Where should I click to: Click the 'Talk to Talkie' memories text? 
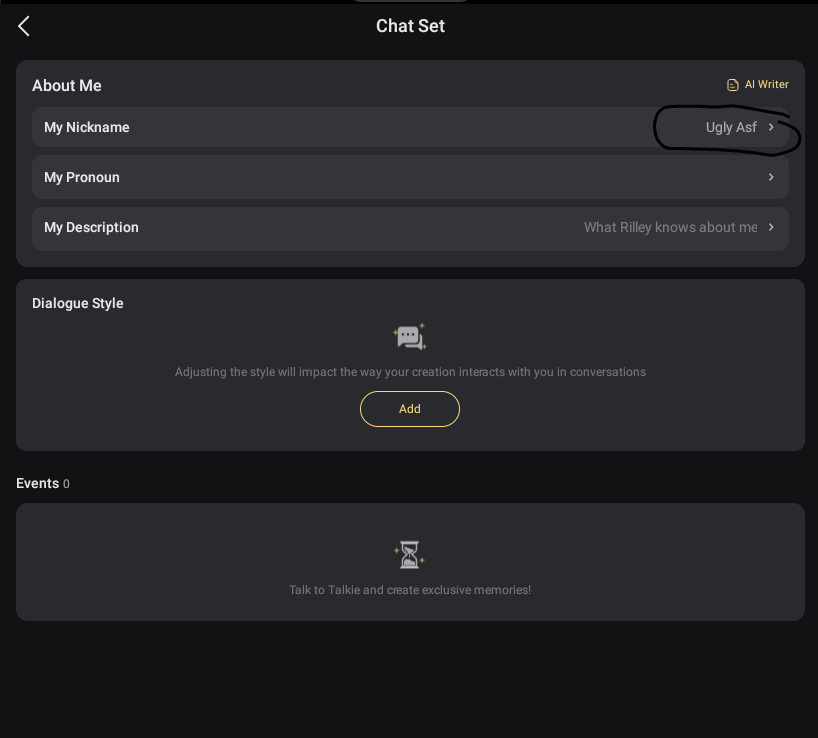click(410, 590)
